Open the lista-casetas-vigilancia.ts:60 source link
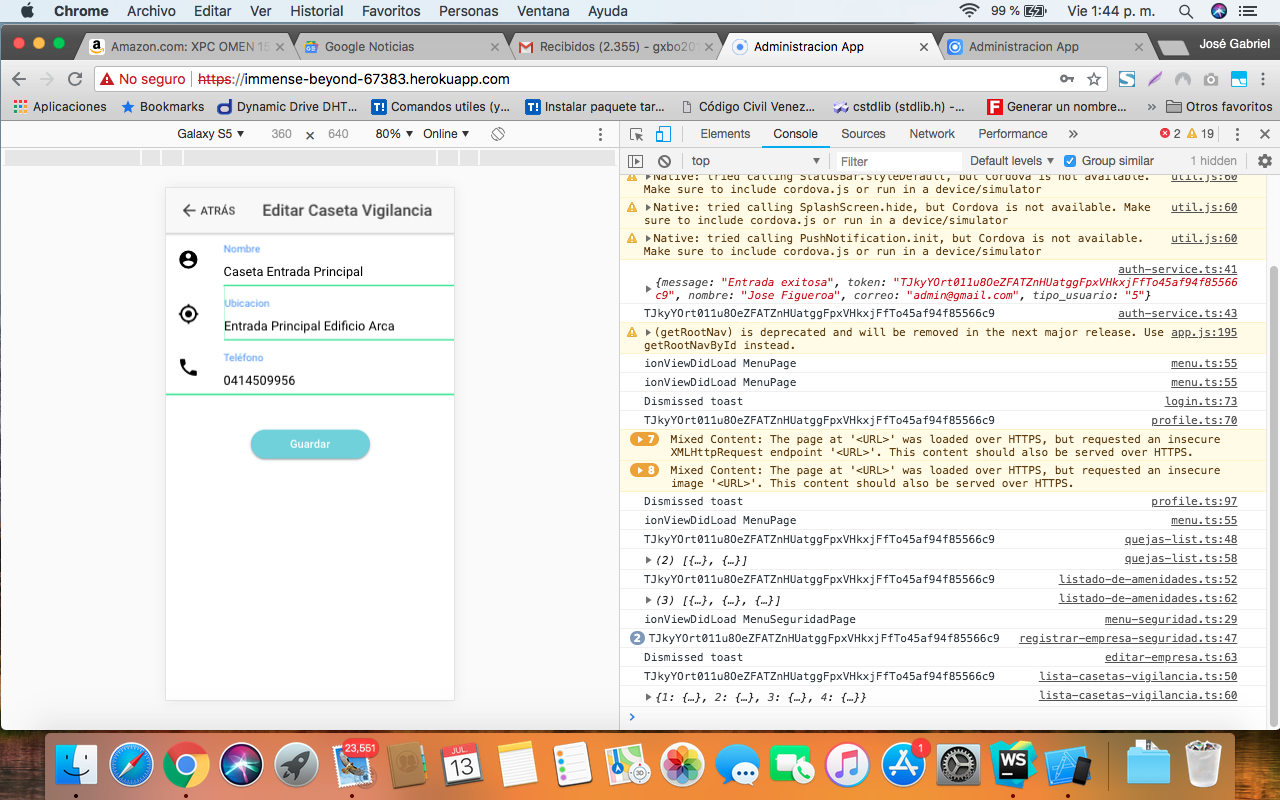 1137,696
